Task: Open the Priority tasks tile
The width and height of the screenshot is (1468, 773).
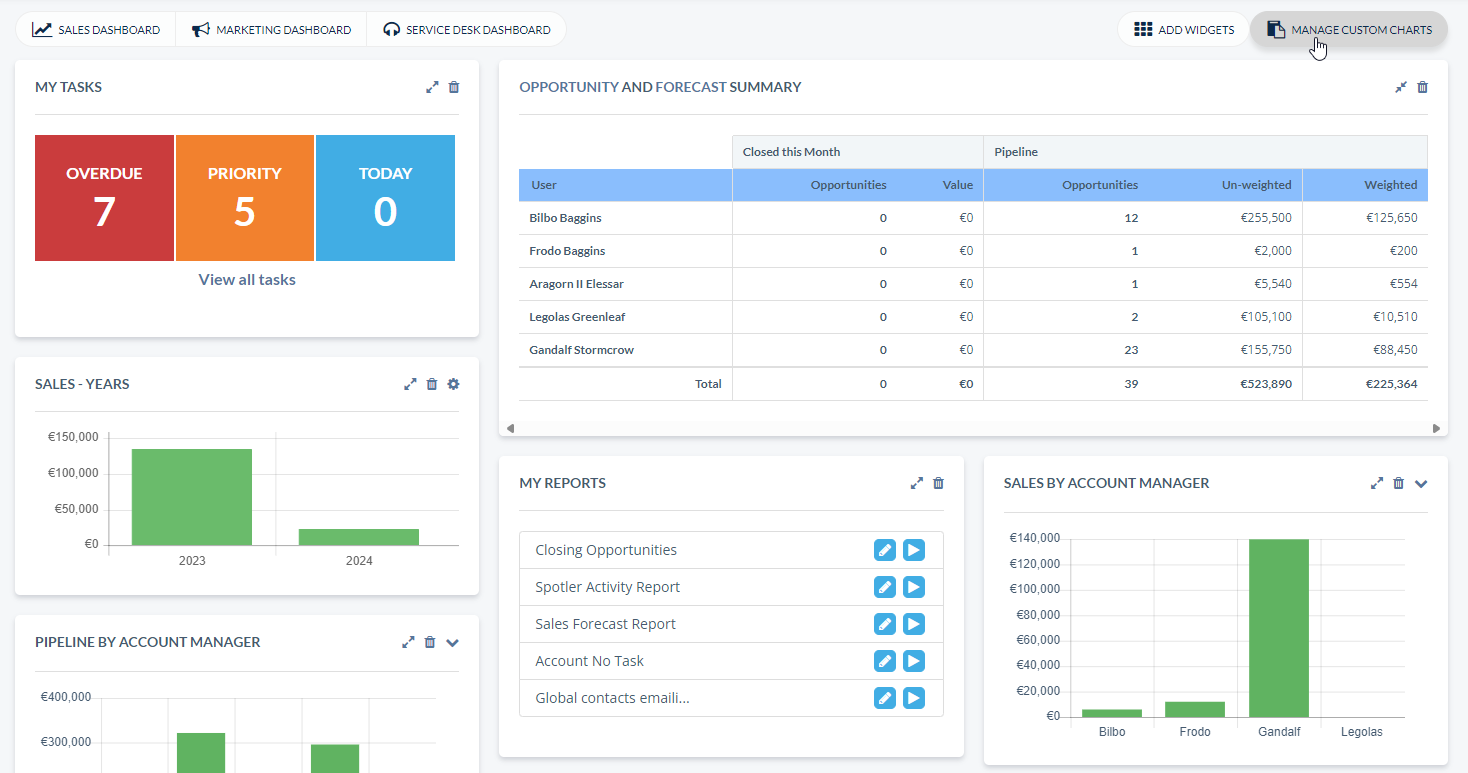Action: (245, 198)
